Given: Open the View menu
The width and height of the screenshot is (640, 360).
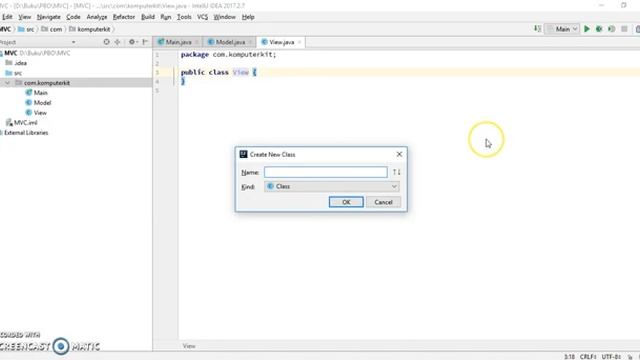Looking at the screenshot, I should (24, 17).
